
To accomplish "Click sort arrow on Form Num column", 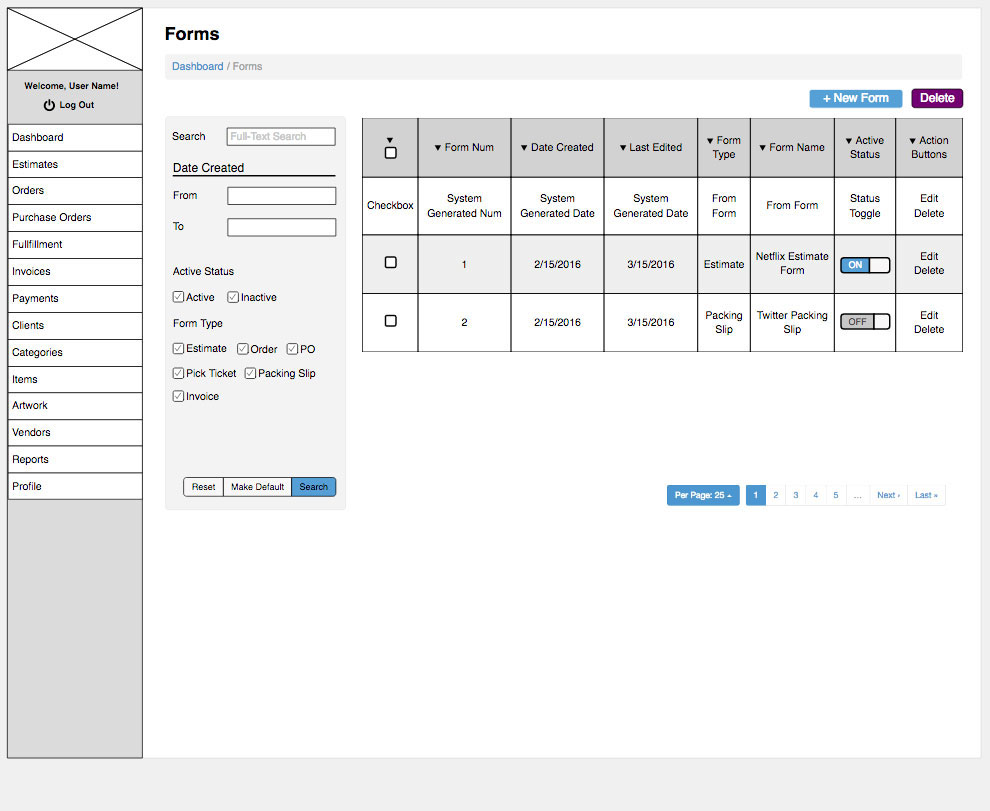I will [438, 148].
